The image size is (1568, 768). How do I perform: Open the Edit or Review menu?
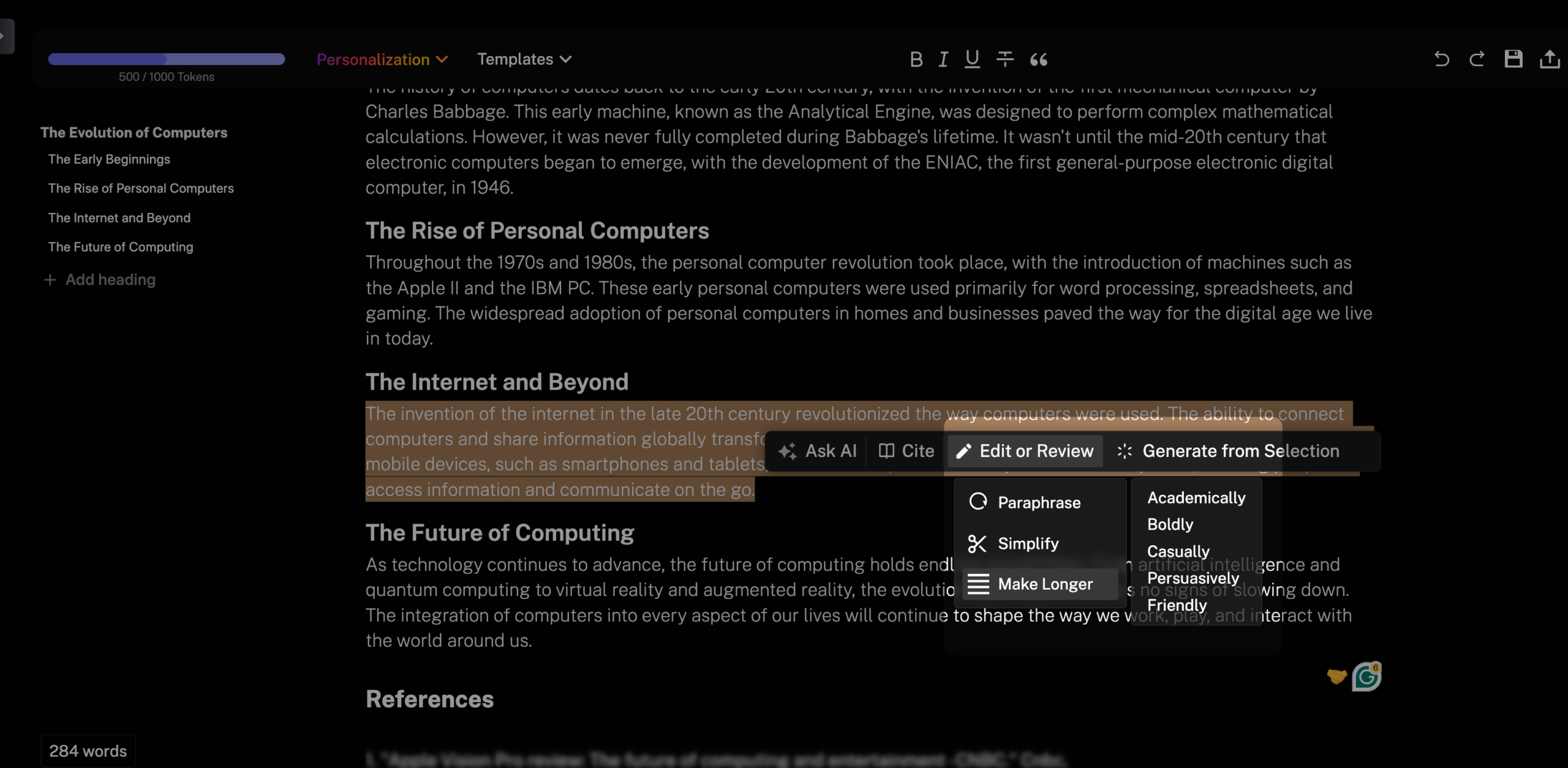coord(1025,451)
